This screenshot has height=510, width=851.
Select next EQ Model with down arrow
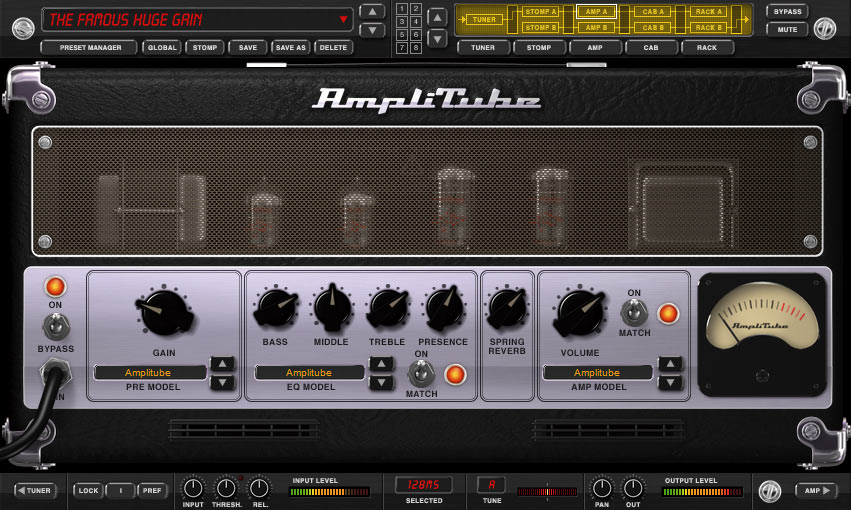382,382
